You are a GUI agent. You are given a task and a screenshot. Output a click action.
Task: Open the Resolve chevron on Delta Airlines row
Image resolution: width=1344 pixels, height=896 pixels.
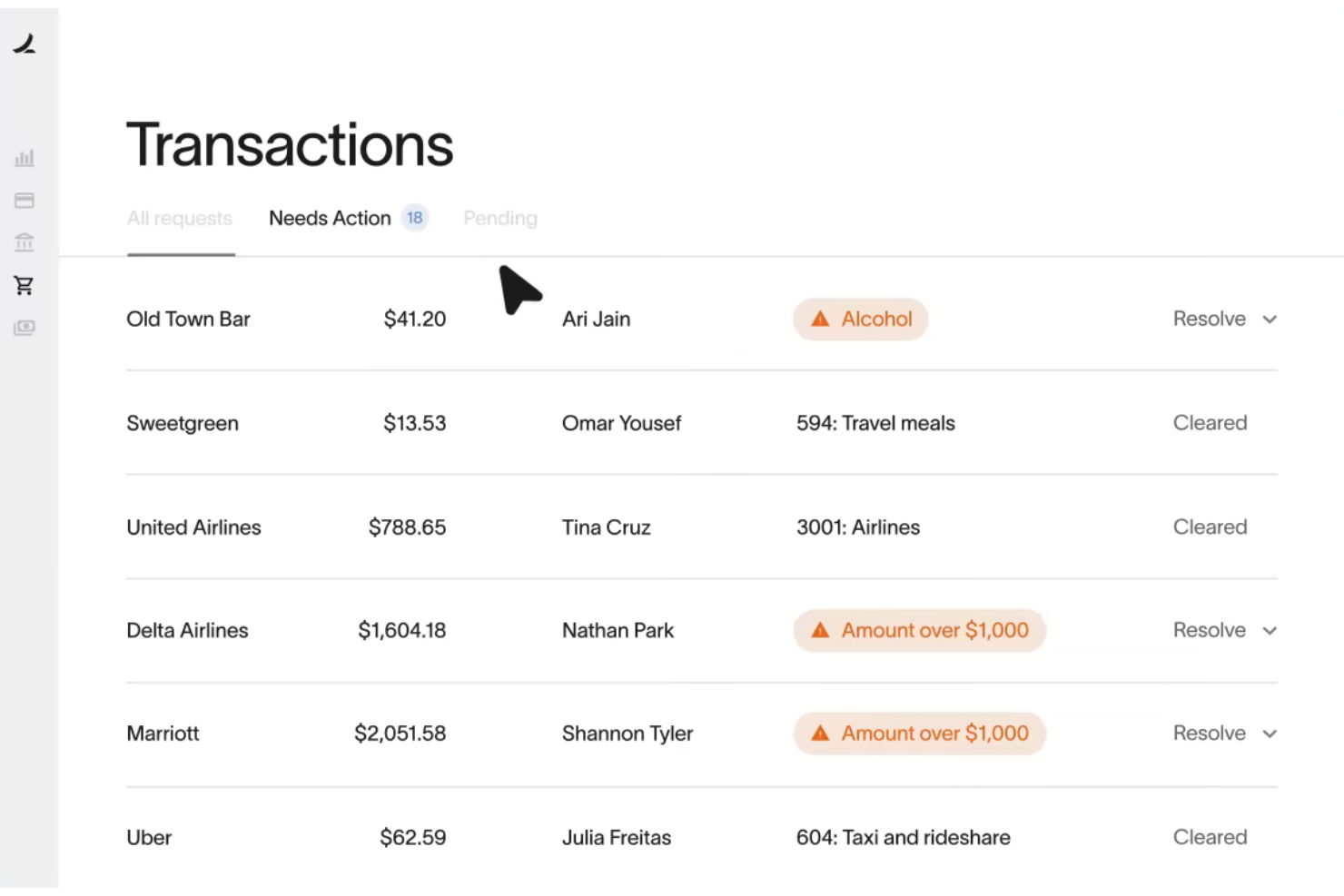point(1270,630)
